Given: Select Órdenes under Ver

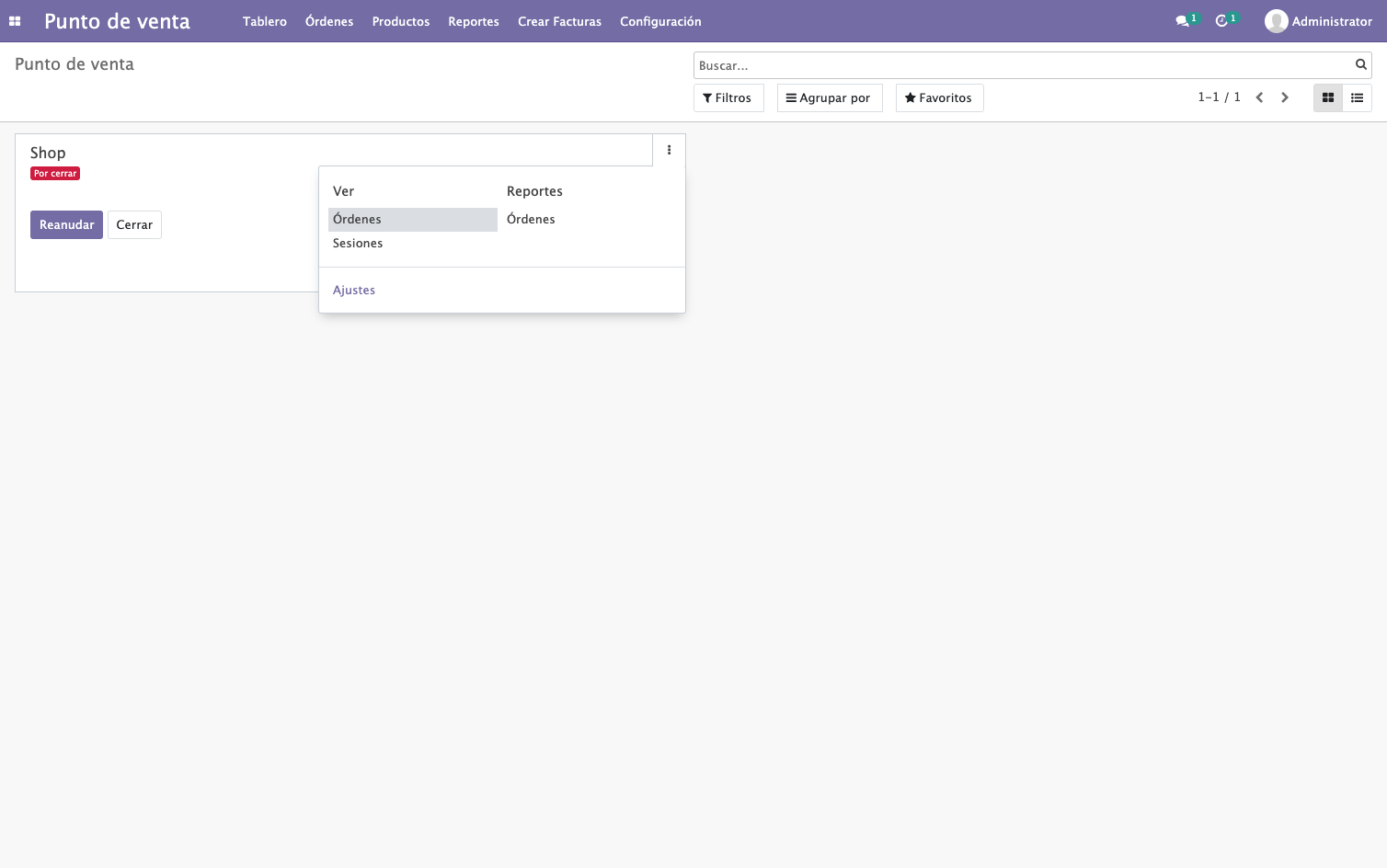Looking at the screenshot, I should pyautogui.click(x=413, y=220).
